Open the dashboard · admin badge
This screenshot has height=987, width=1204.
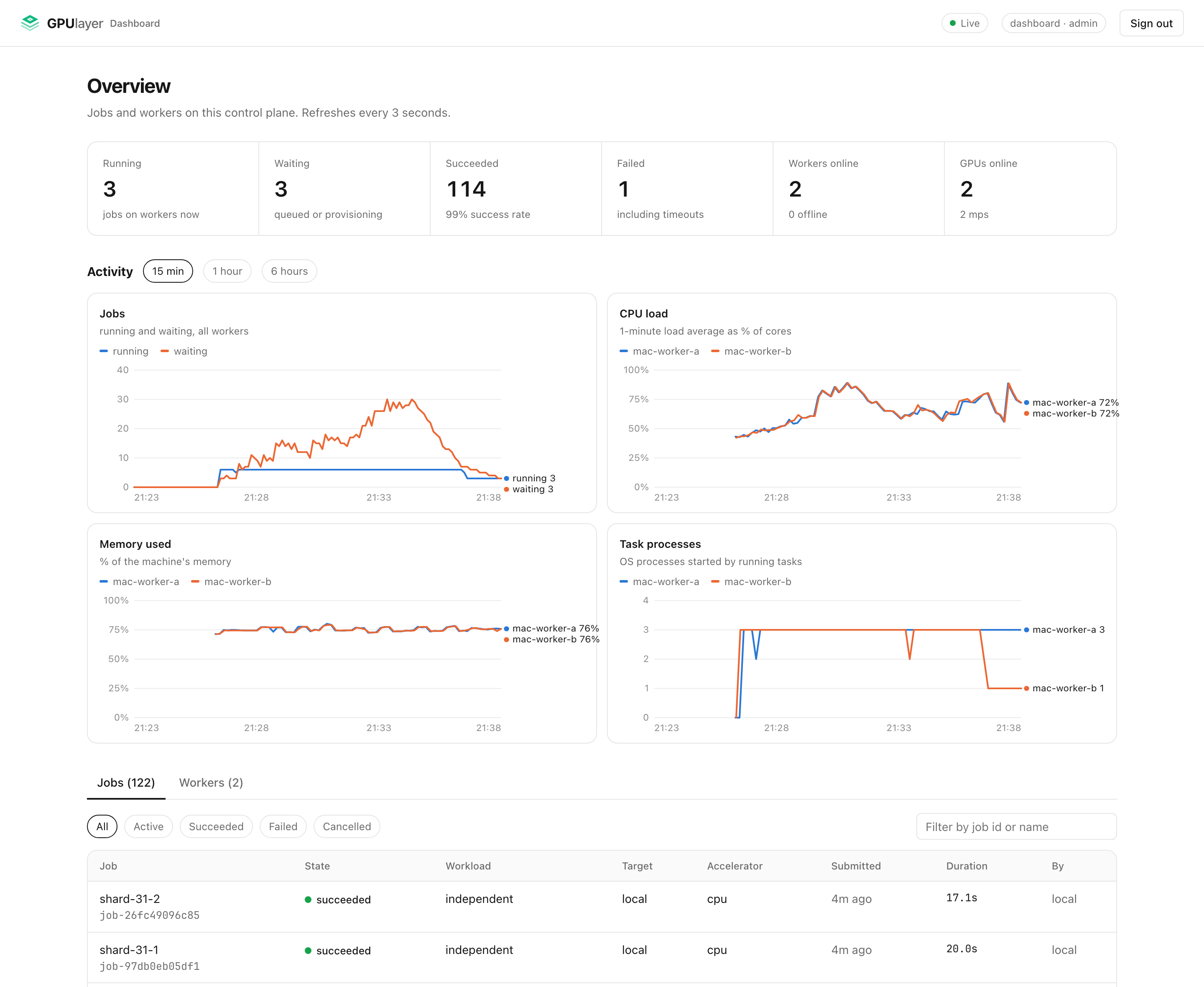tap(1053, 23)
